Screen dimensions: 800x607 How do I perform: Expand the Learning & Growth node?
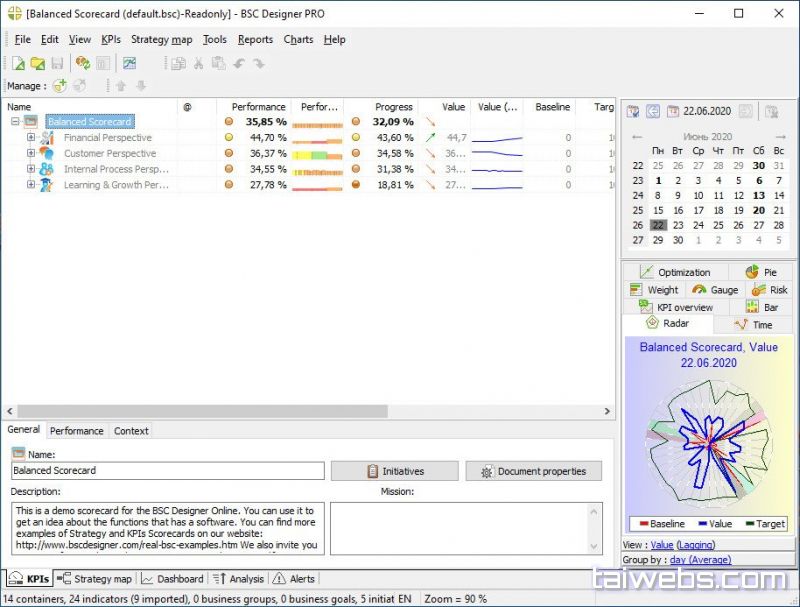click(31, 185)
